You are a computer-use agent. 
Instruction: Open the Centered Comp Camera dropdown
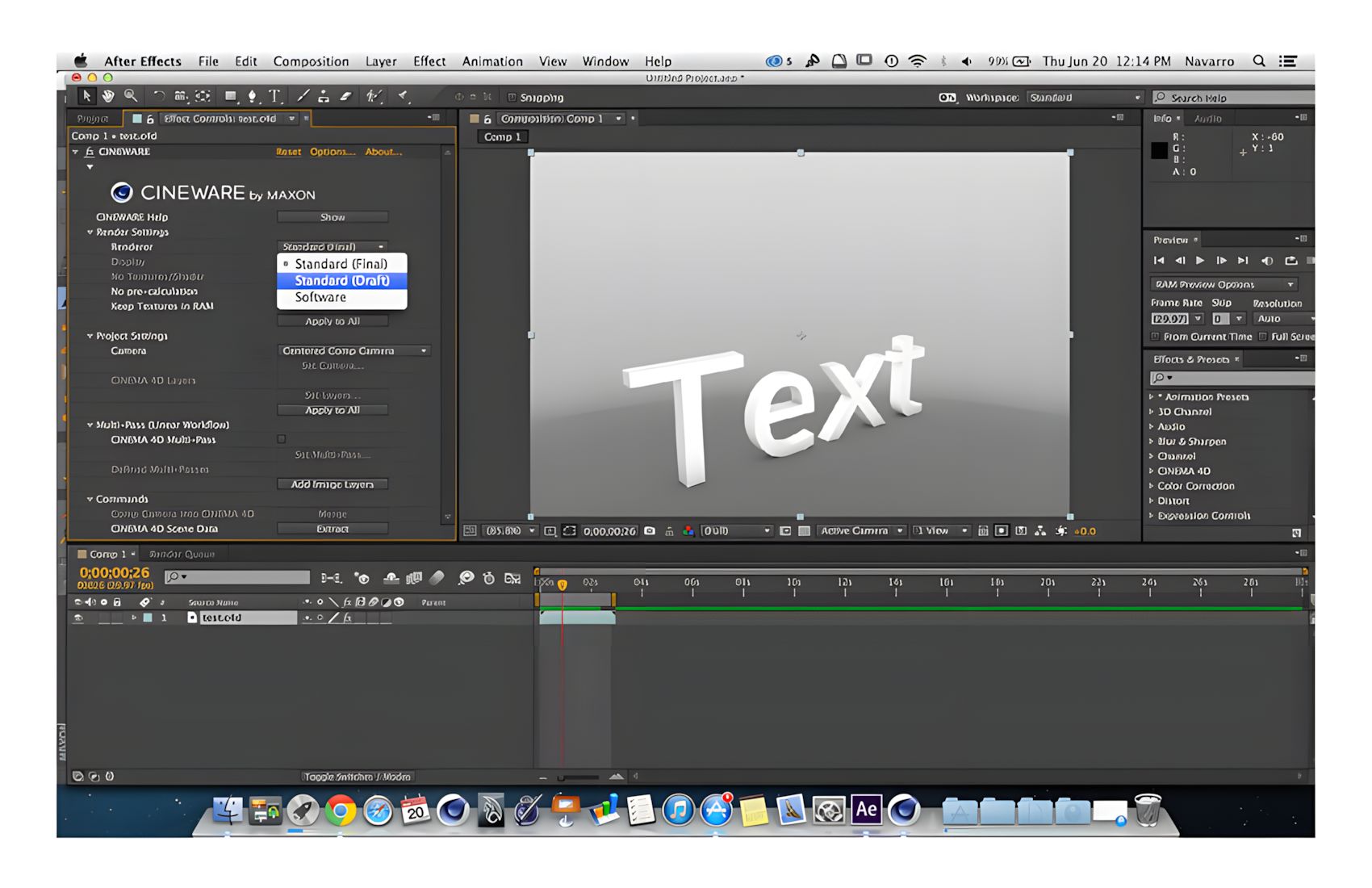point(353,351)
